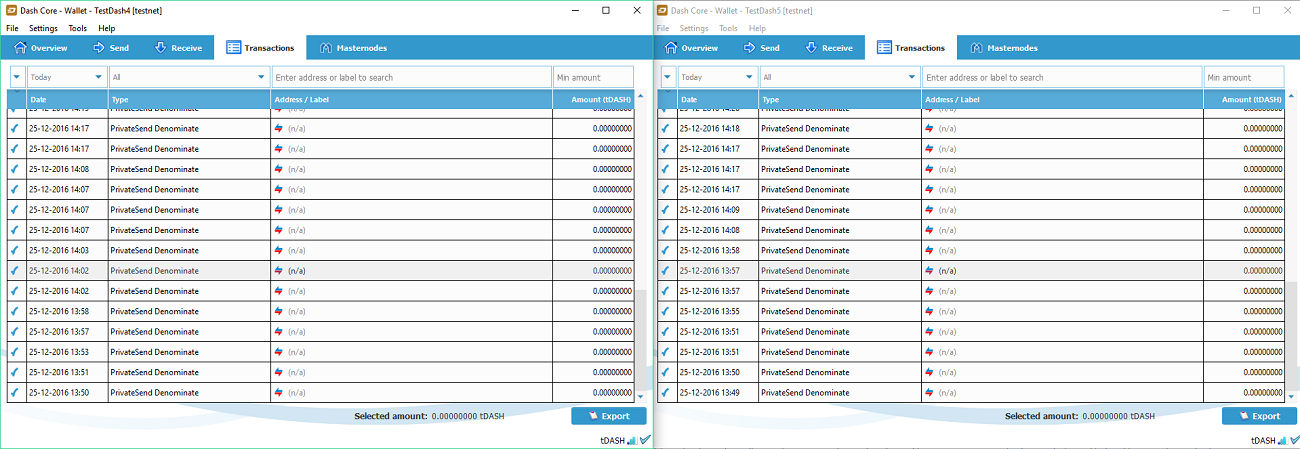Image resolution: width=1300 pixels, height=449 pixels.
Task: Click network connections icon in TestDash5 status bar
Action: 1282,440
